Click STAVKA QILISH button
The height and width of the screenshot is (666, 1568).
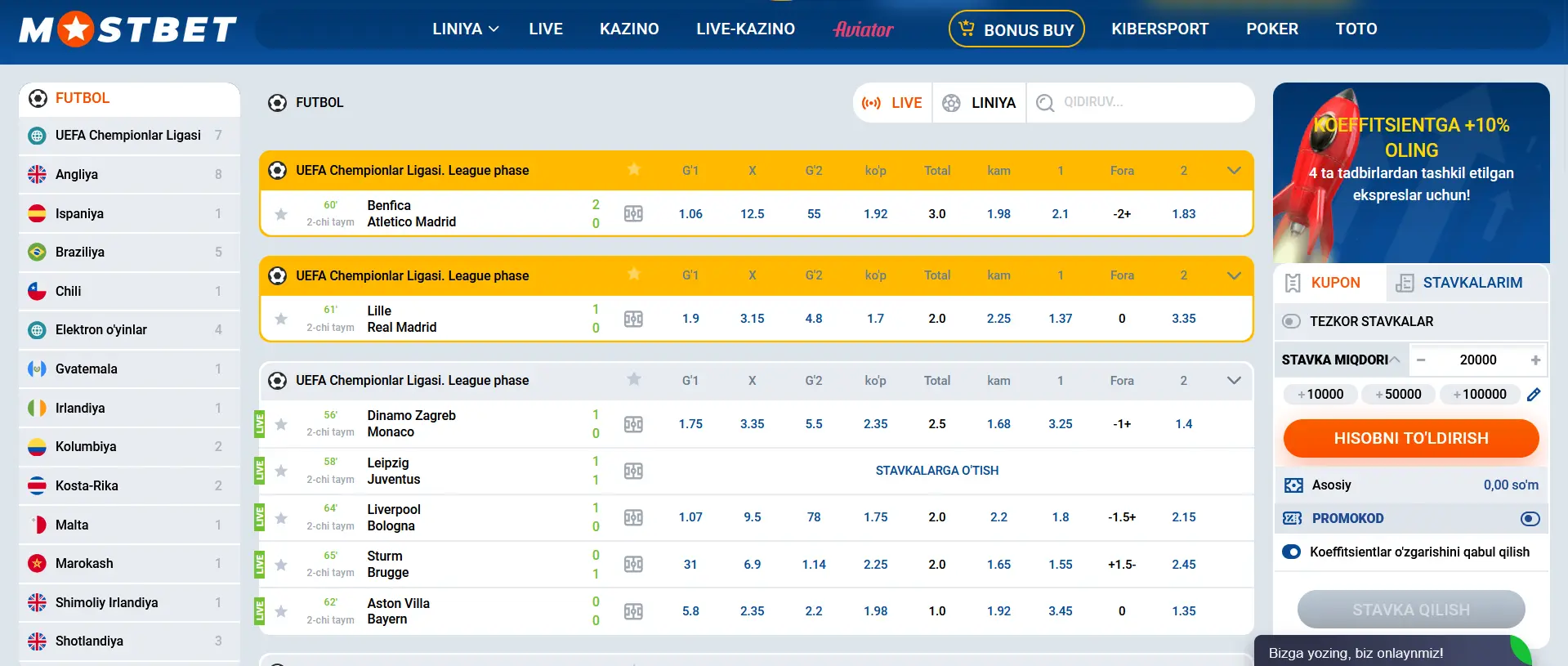[1411, 610]
